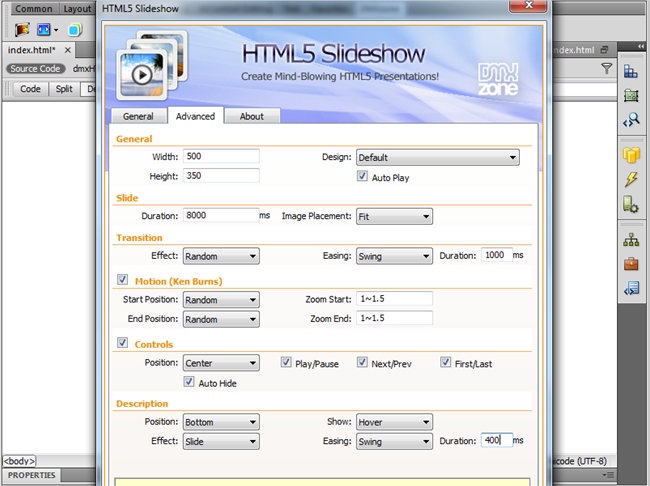The image size is (650, 486).
Task: Close the HTML5 Slideshow dialog
Action: pyautogui.click(x=528, y=5)
